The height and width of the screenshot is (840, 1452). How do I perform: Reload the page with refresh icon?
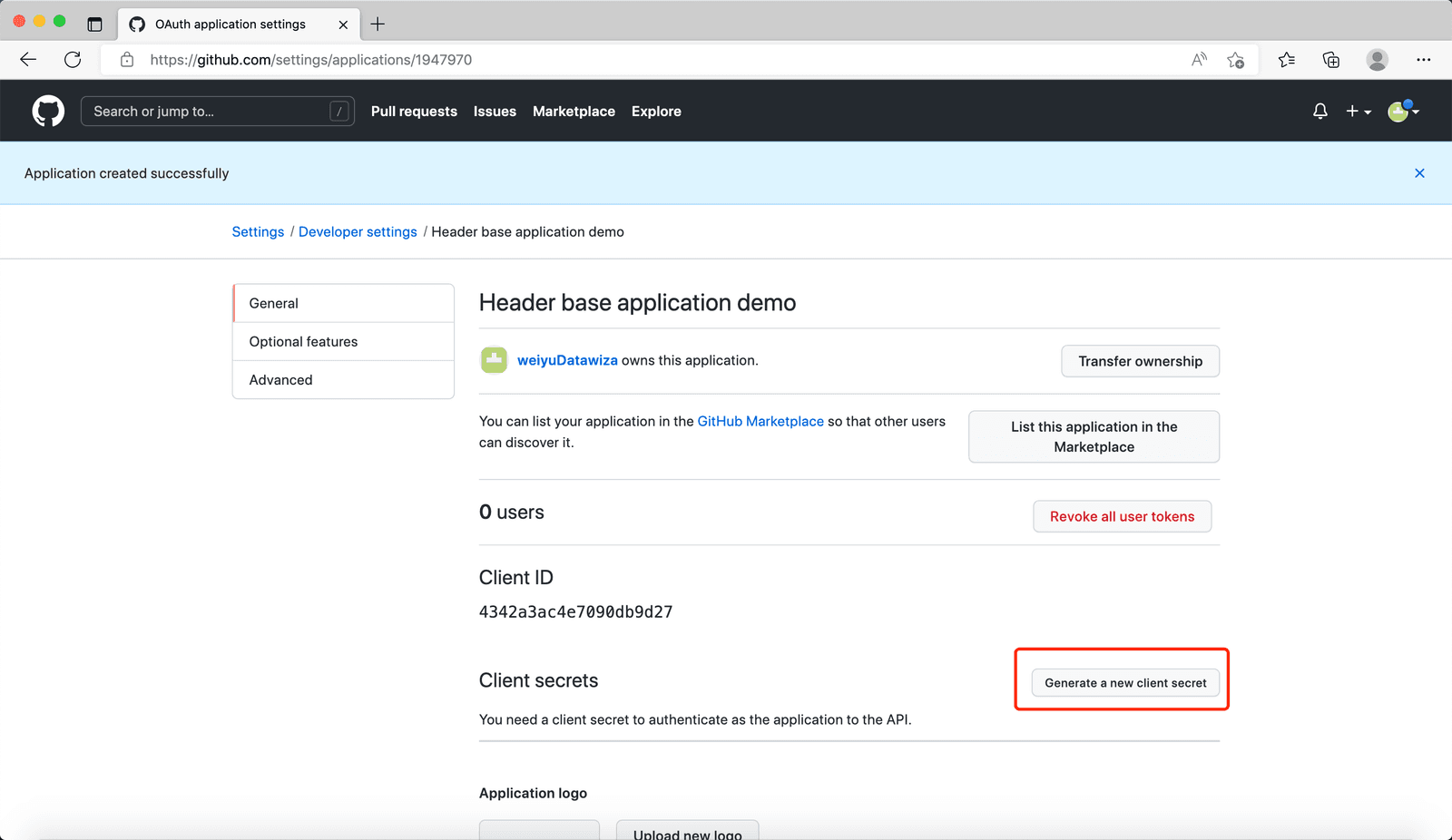coord(73,60)
